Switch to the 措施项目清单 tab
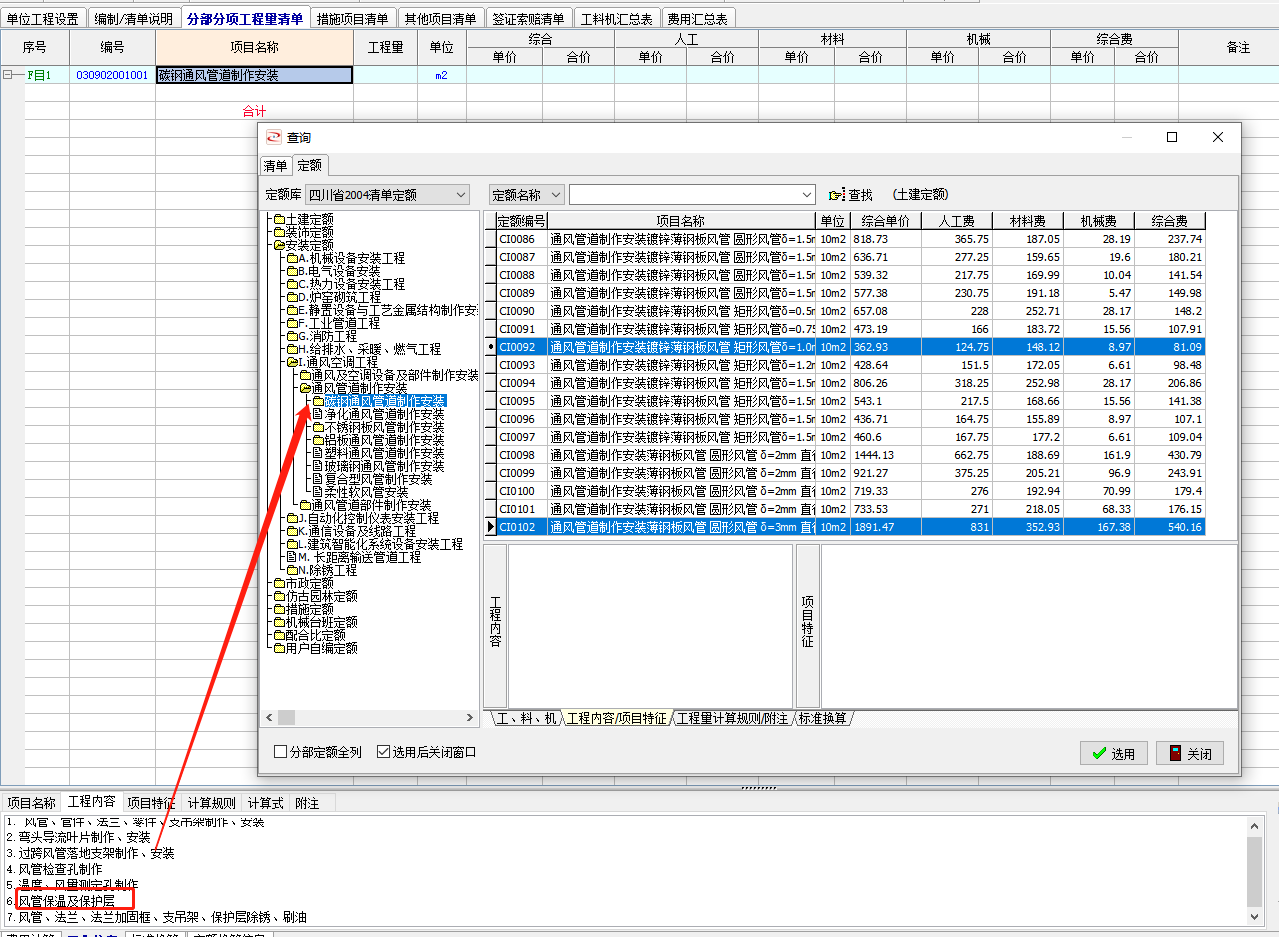Screen dimensions: 1279x937 352,19
